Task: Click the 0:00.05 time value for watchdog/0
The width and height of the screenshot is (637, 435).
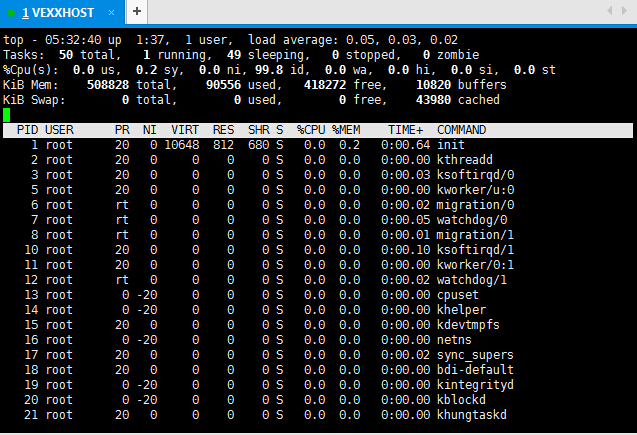Action: 405,220
